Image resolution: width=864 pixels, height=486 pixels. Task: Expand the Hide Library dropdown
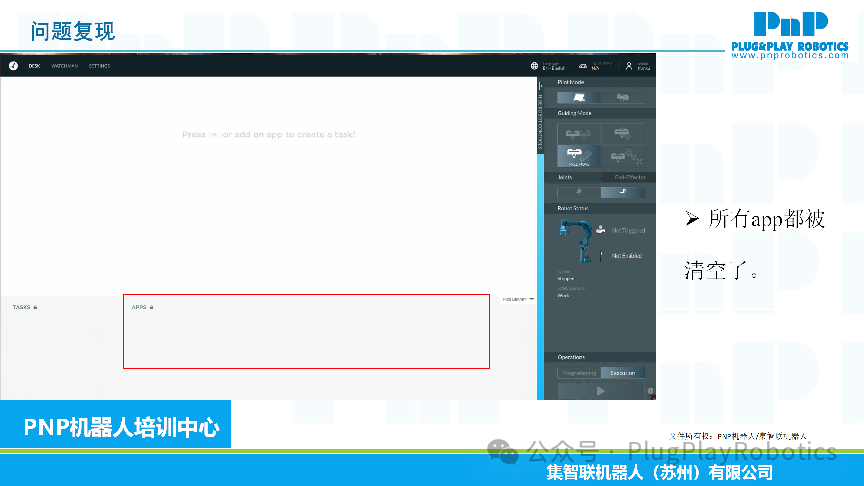point(518,299)
